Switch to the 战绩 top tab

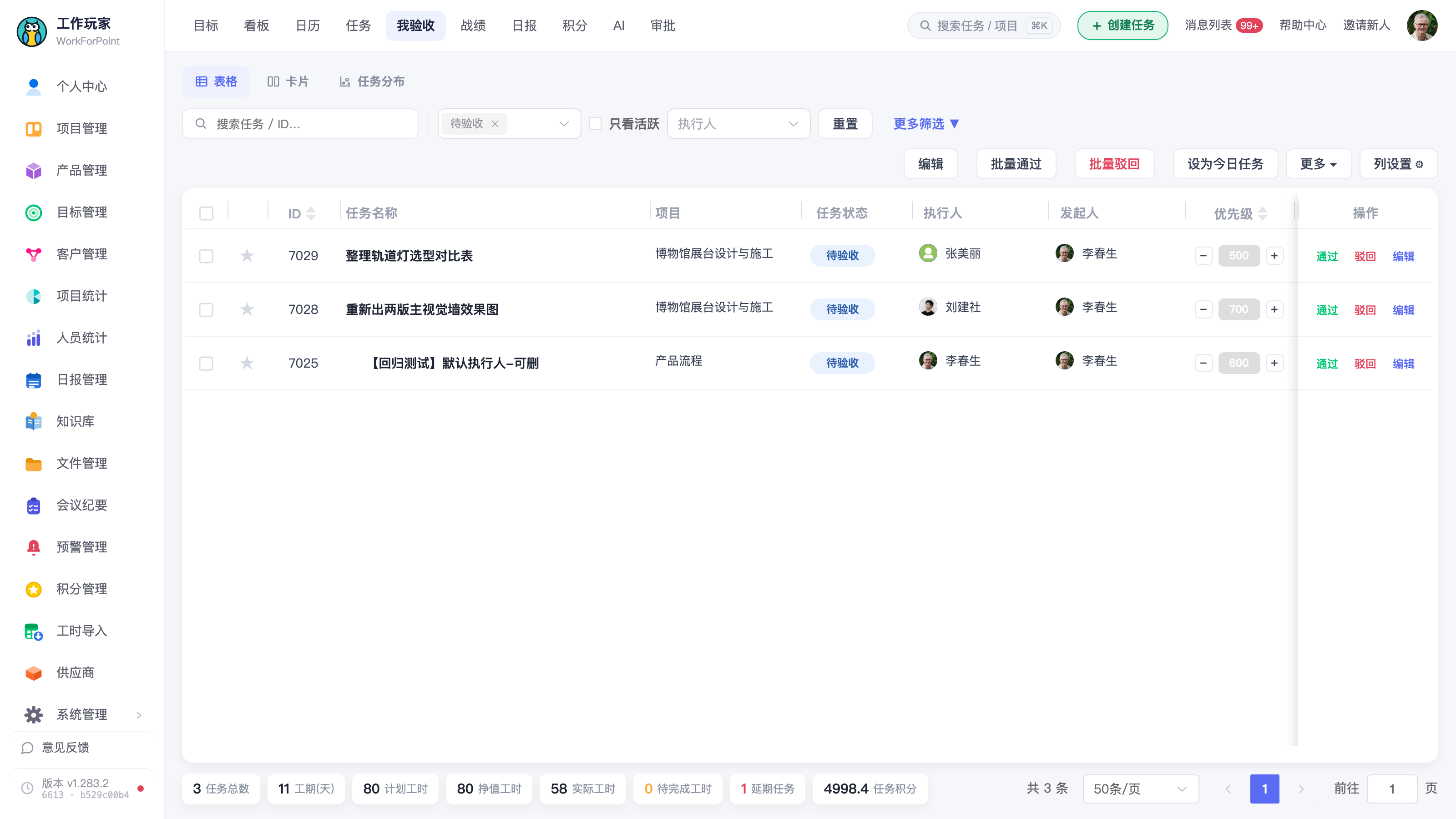pyautogui.click(x=473, y=25)
